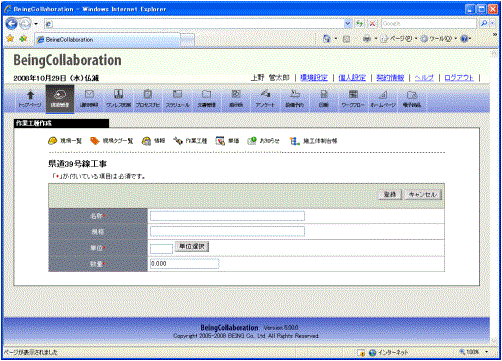Viewport: 502px width, 361px height.
Task: Click the ログアウト link
Action: click(459, 78)
